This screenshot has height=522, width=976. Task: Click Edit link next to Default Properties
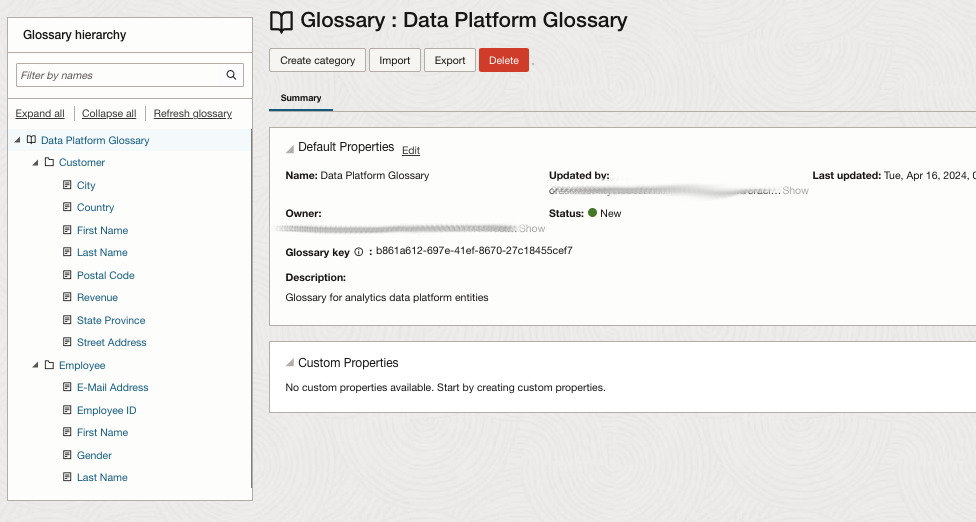click(x=411, y=150)
